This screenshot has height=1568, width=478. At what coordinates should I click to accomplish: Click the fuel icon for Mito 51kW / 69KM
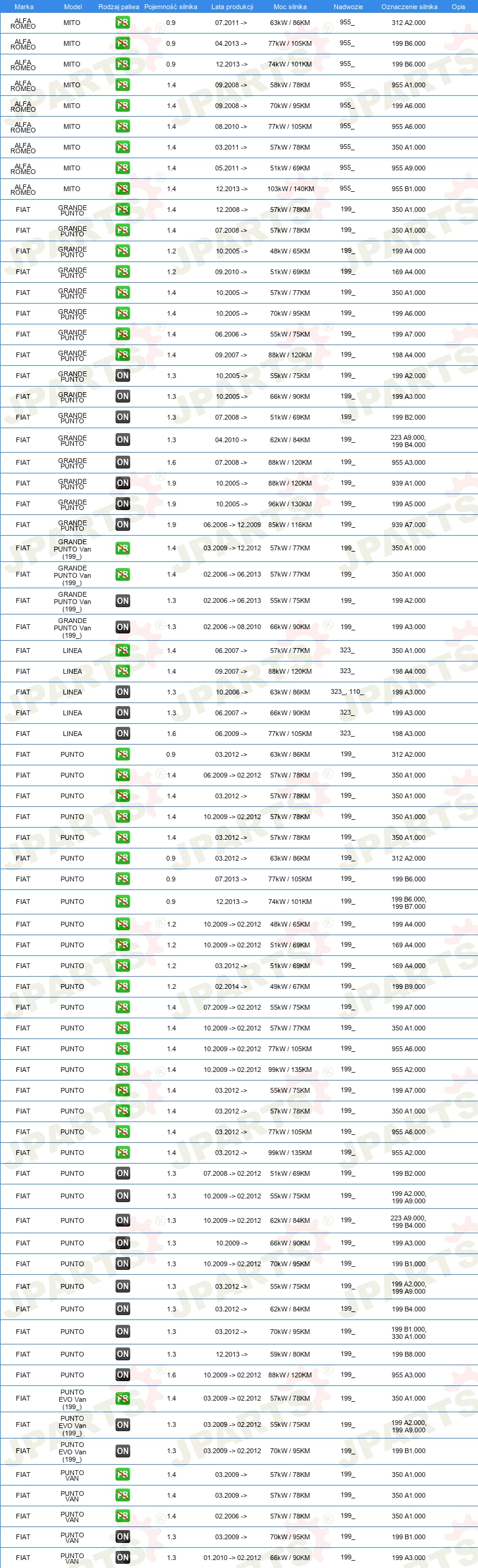coord(122,168)
